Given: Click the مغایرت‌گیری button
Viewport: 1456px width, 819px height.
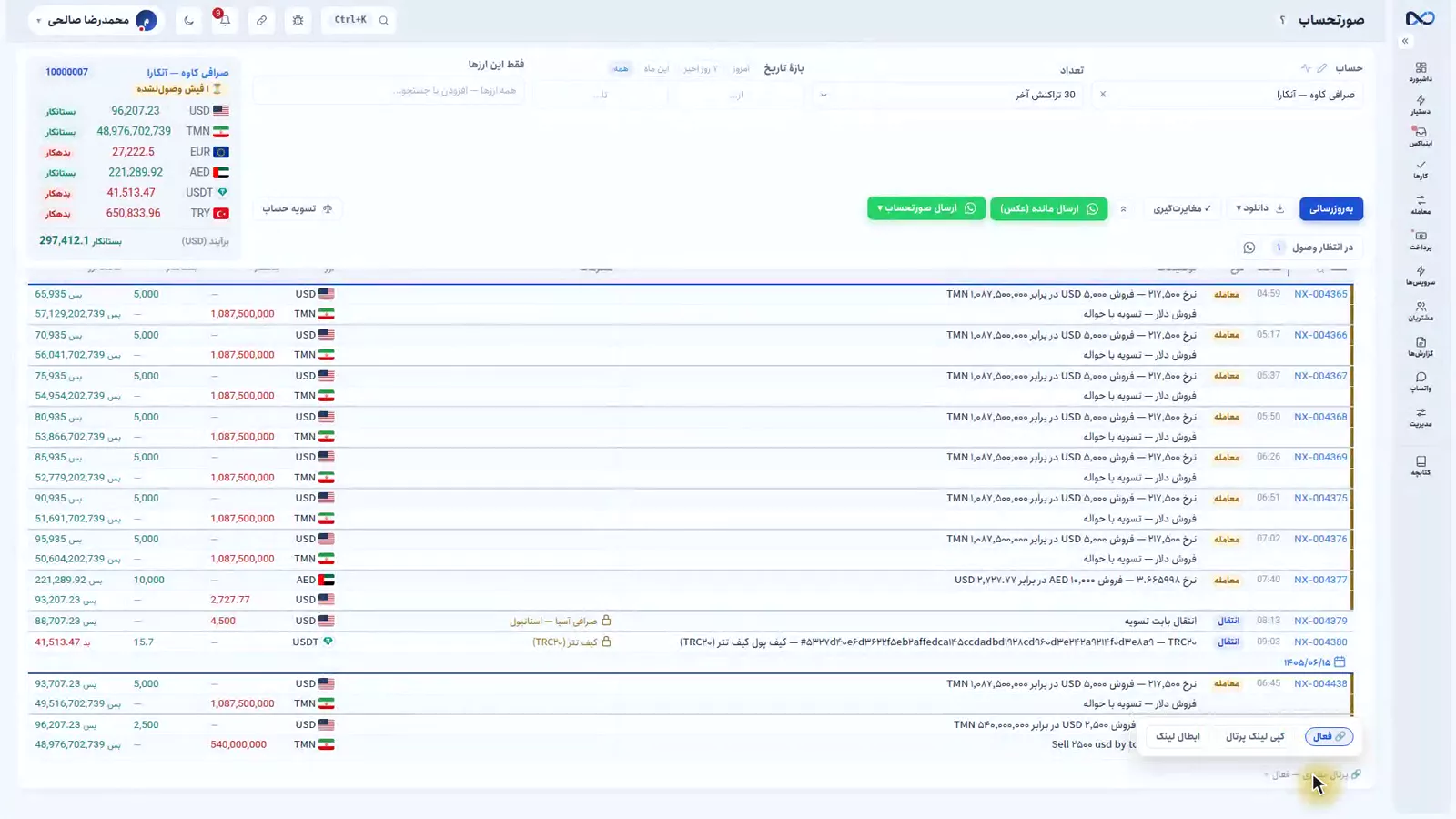Looking at the screenshot, I should [x=1182, y=208].
